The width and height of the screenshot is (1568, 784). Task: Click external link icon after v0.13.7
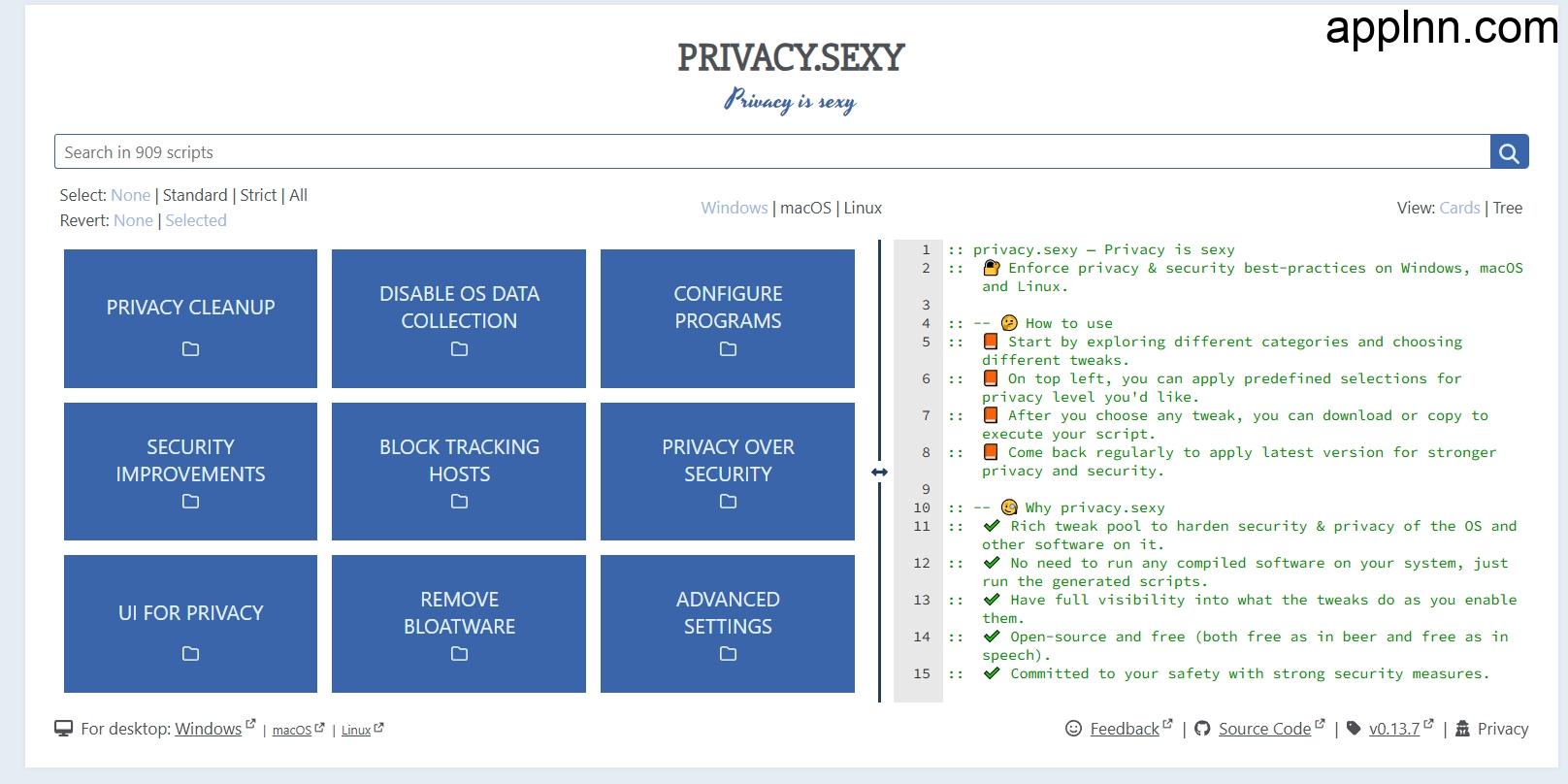pos(1427,724)
